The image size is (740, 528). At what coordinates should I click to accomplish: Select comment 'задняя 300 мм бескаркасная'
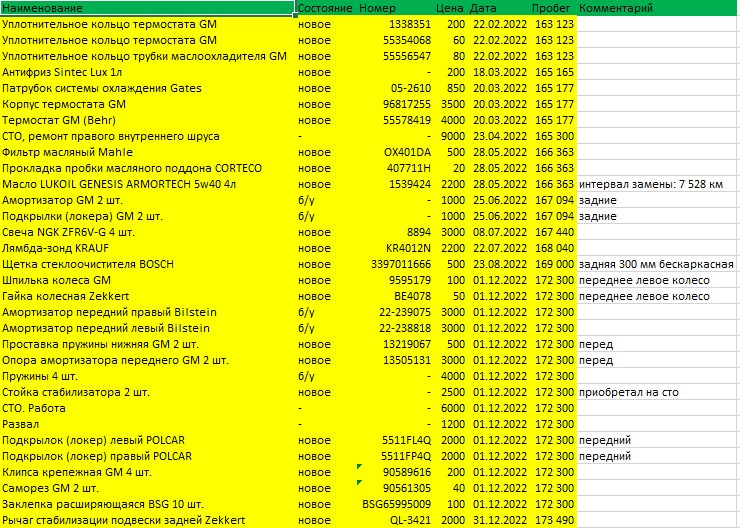pyautogui.click(x=658, y=264)
